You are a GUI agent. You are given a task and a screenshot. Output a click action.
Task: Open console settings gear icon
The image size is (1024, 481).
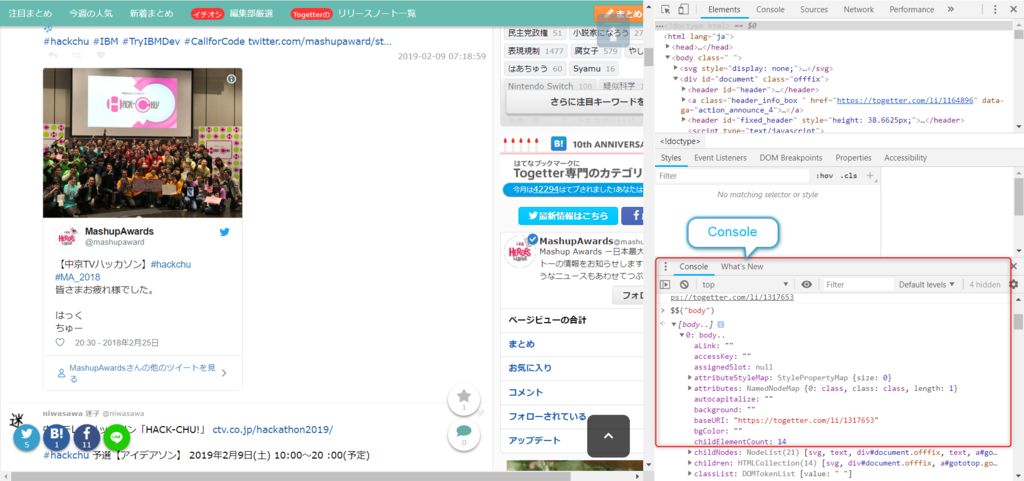(1014, 285)
